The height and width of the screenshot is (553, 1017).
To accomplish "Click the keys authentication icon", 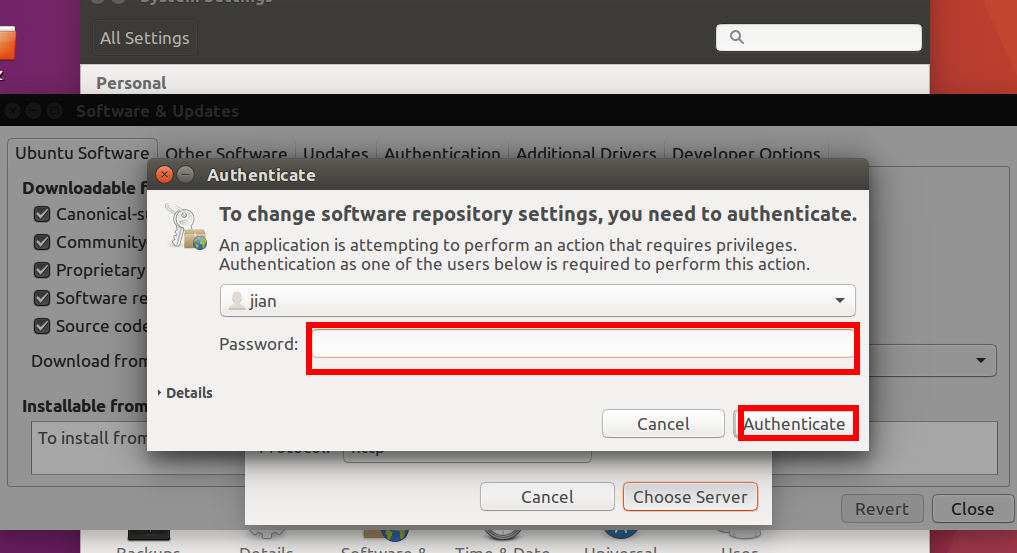I will (186, 226).
